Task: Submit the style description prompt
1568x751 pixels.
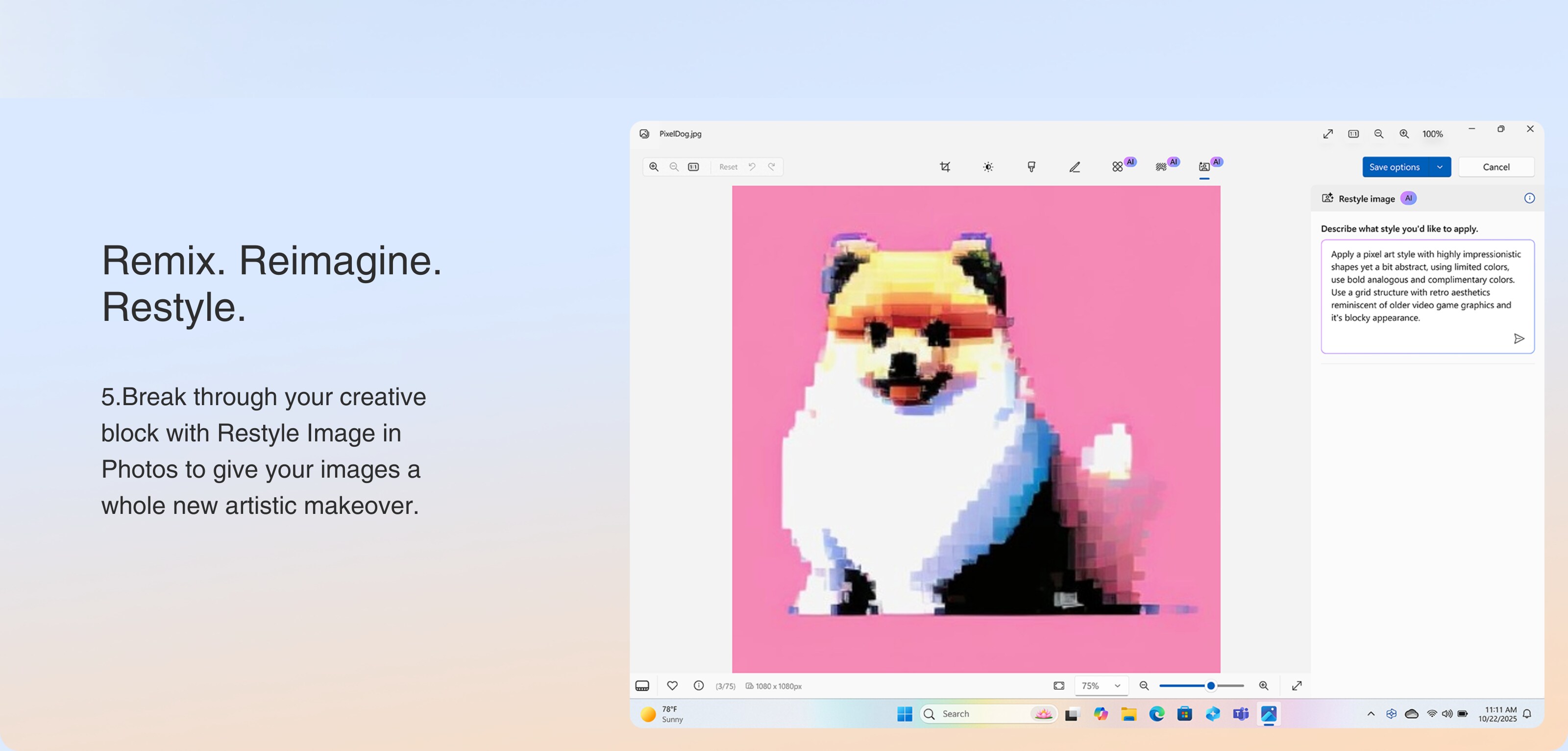Action: pyautogui.click(x=1519, y=339)
